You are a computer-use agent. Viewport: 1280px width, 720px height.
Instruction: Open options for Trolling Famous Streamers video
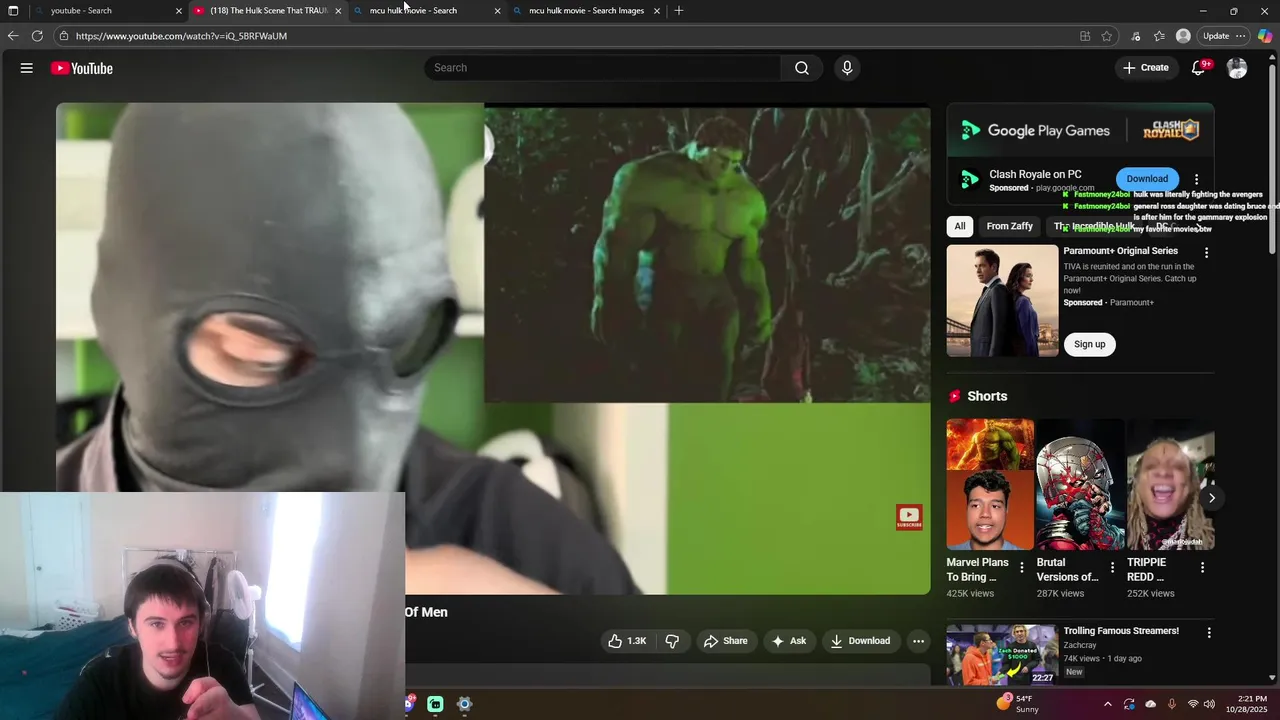coord(1209,633)
